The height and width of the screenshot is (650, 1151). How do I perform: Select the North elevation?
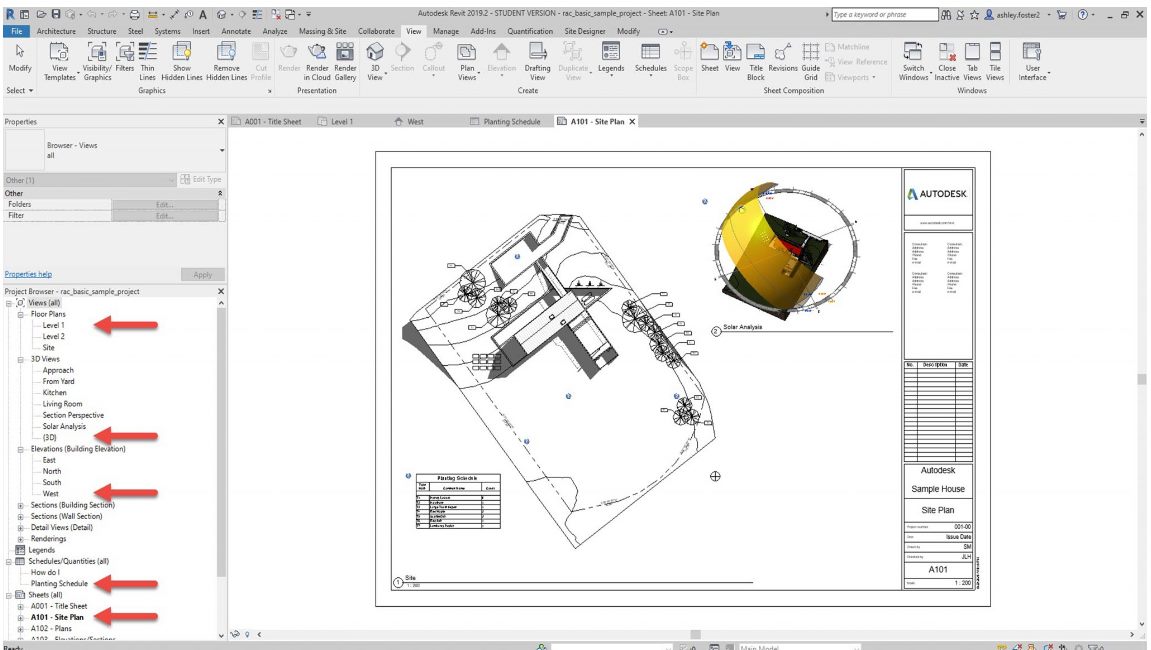pyautogui.click(x=51, y=472)
